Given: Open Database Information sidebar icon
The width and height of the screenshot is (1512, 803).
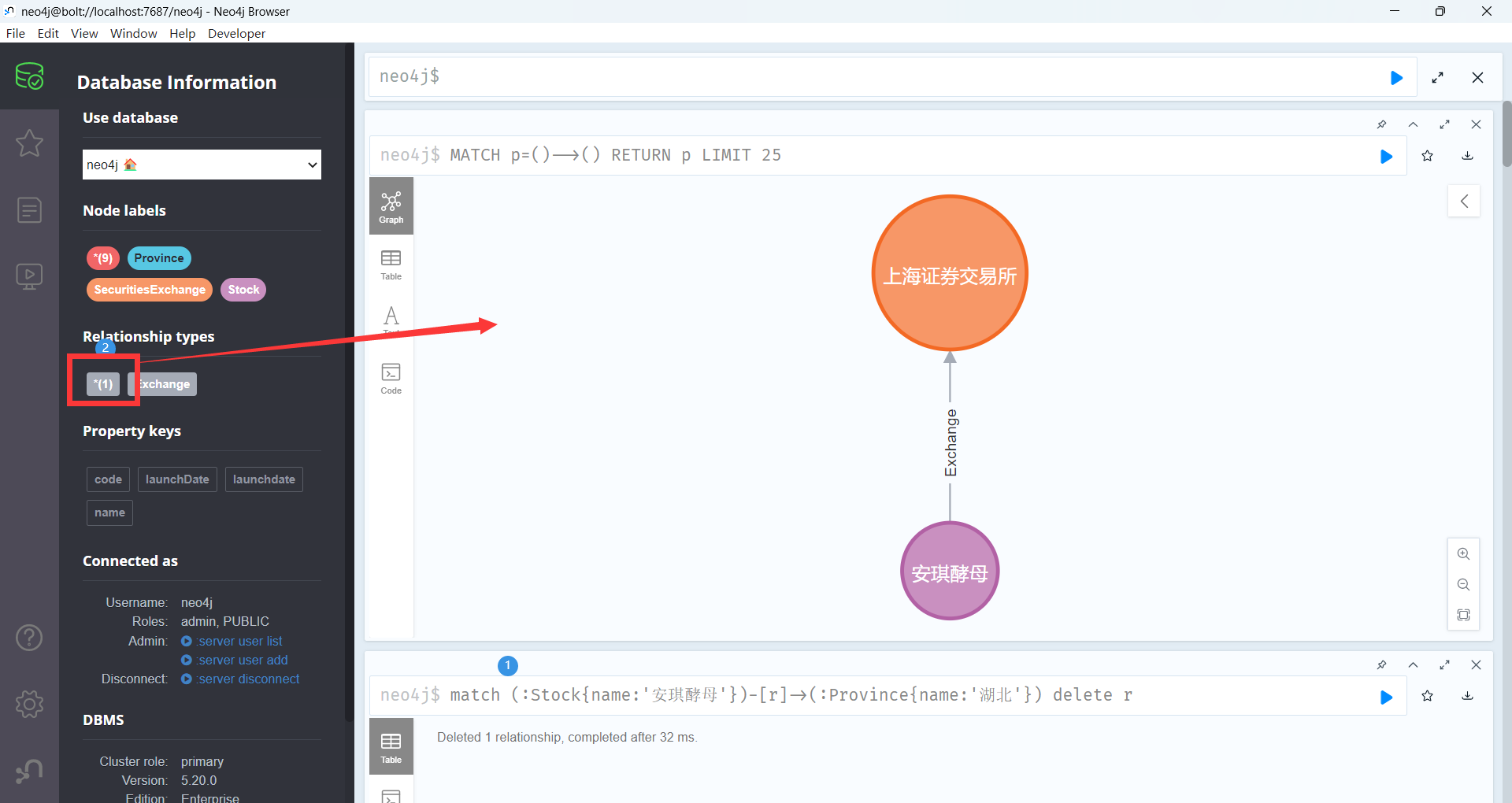Looking at the screenshot, I should click(29, 76).
